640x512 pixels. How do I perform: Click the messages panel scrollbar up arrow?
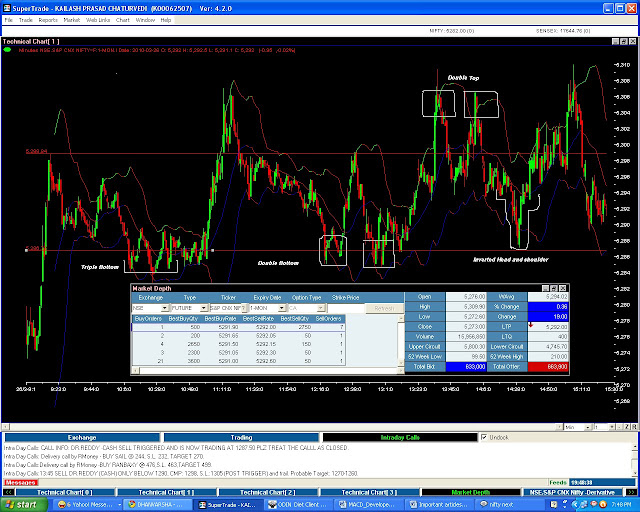(636, 446)
